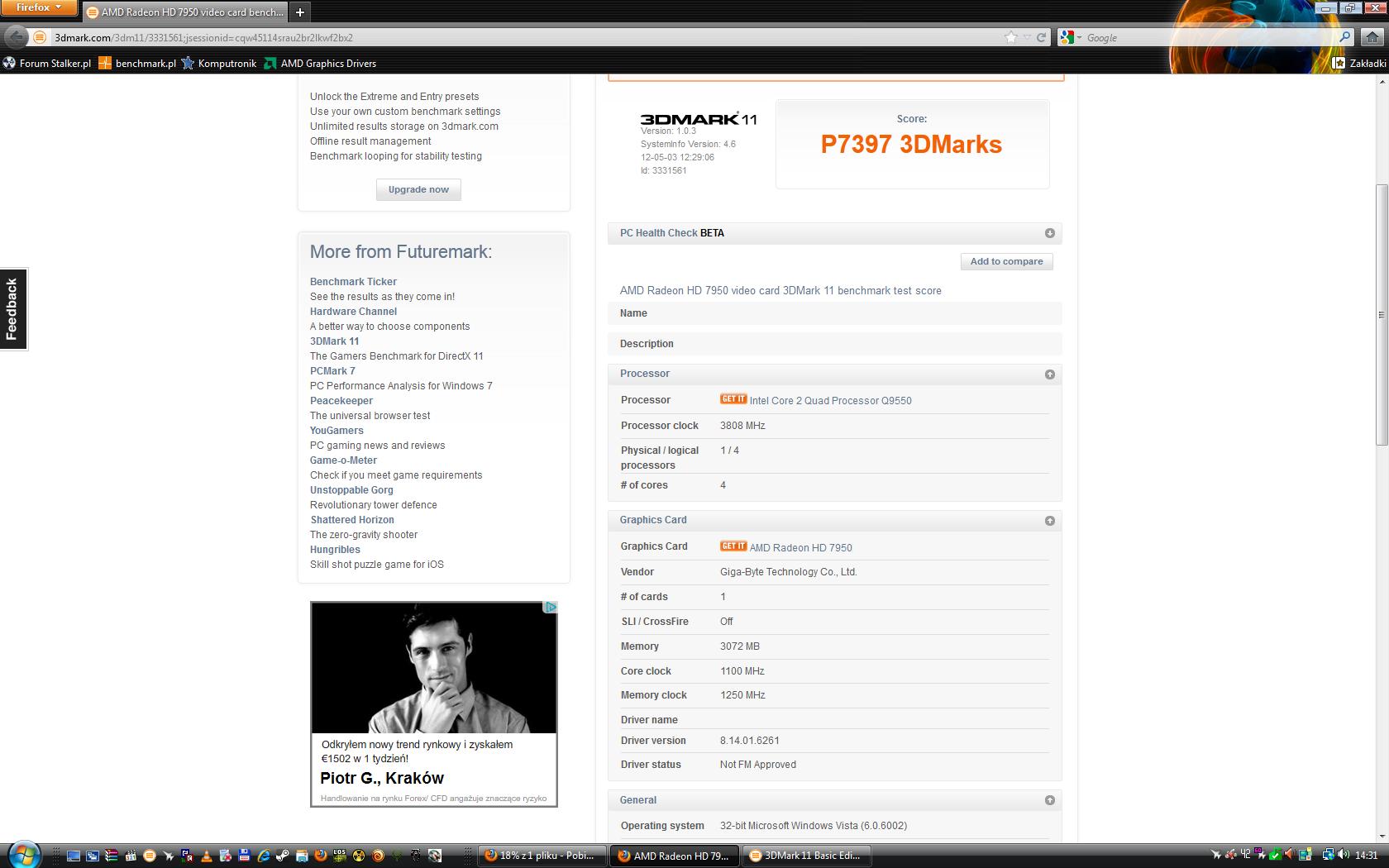Click the Upgrade now button
This screenshot has width=1389, height=868.
[x=418, y=189]
